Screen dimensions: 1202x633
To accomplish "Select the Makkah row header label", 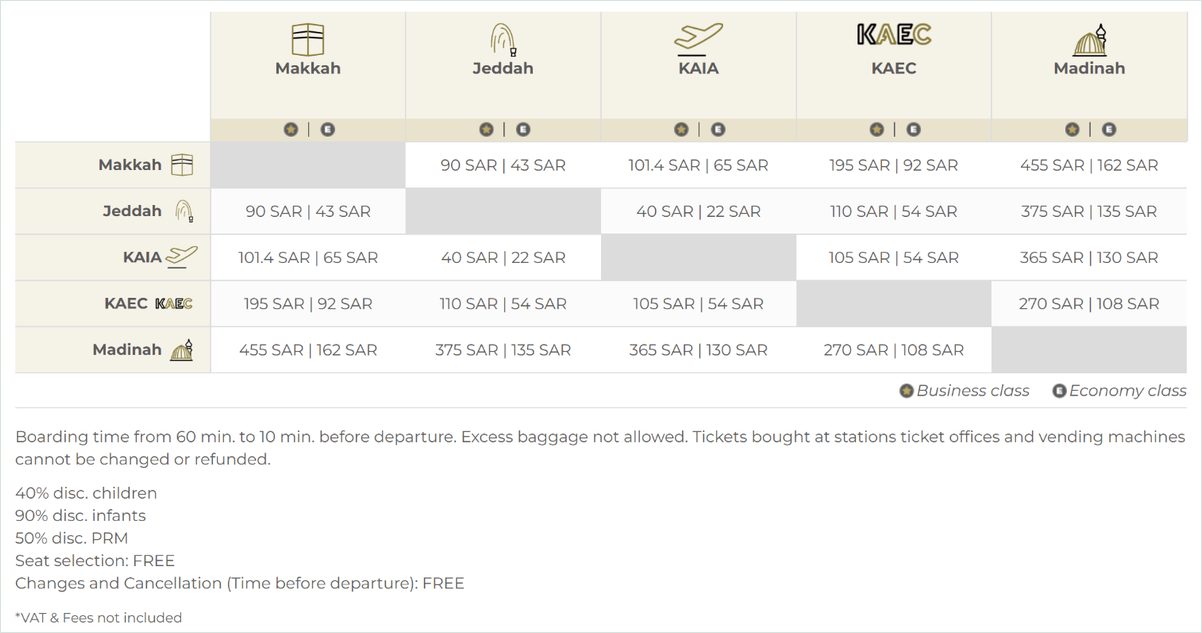I will click(130, 165).
